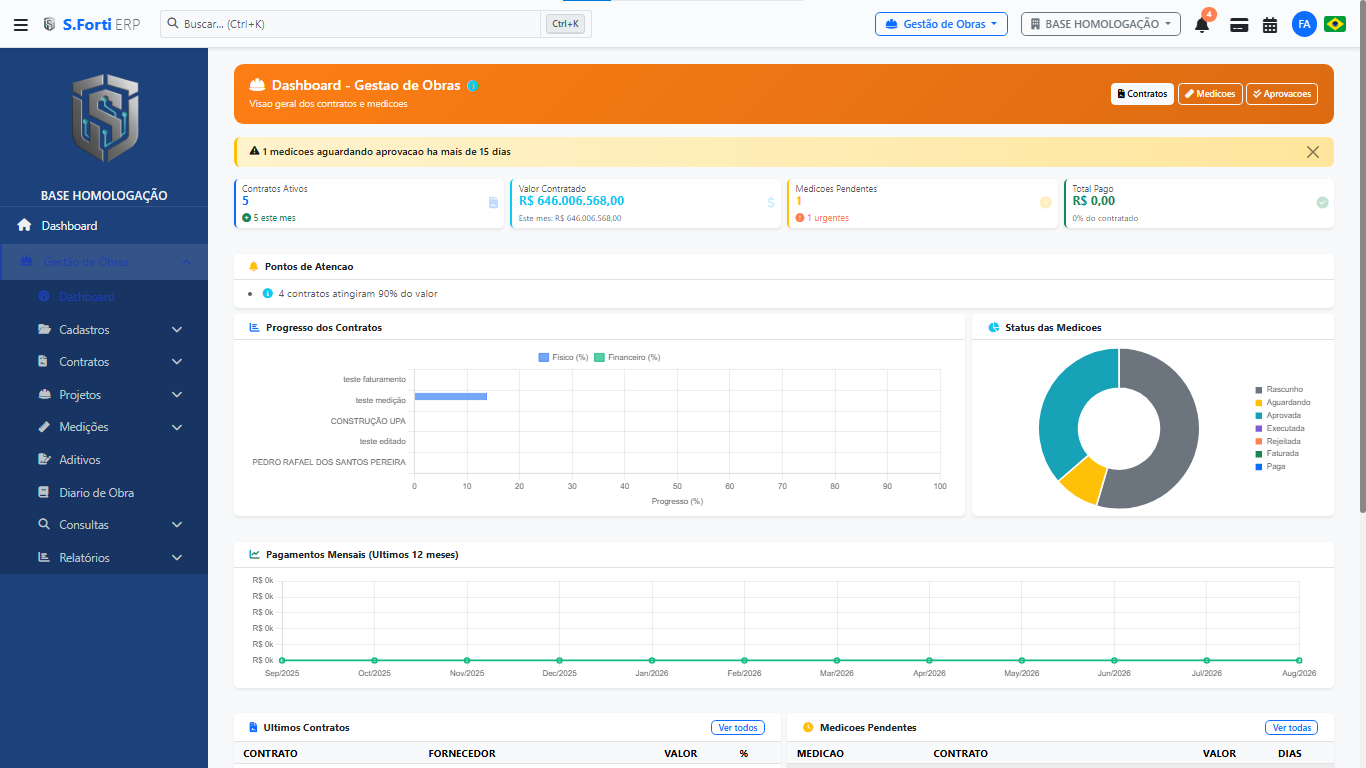Click the chart icon beside Relatórios
This screenshot has width=1366, height=768.
44,557
